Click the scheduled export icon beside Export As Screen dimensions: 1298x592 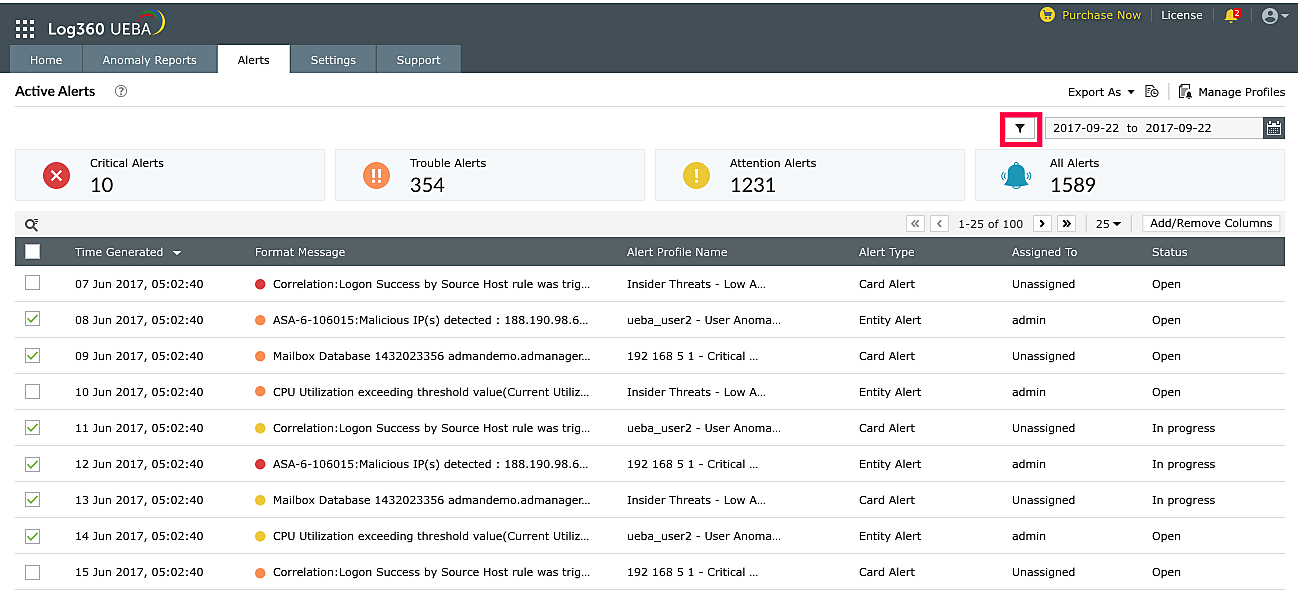1152,91
